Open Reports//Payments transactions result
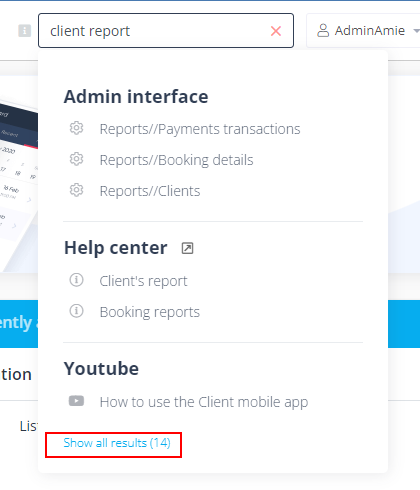Viewport: 420px width, 490px height. [x=200, y=129]
